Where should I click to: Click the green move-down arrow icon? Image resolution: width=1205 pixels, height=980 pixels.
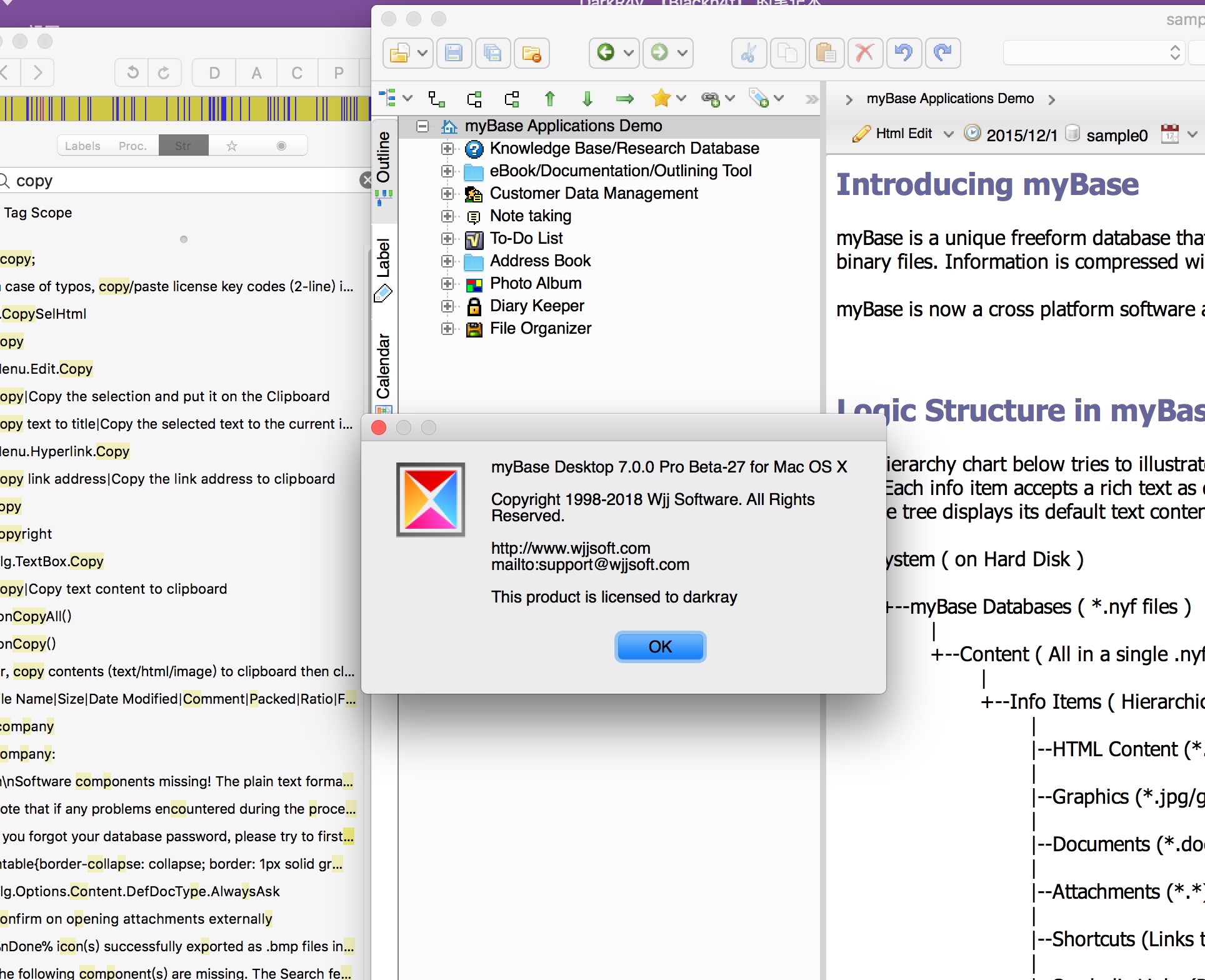pos(587,99)
